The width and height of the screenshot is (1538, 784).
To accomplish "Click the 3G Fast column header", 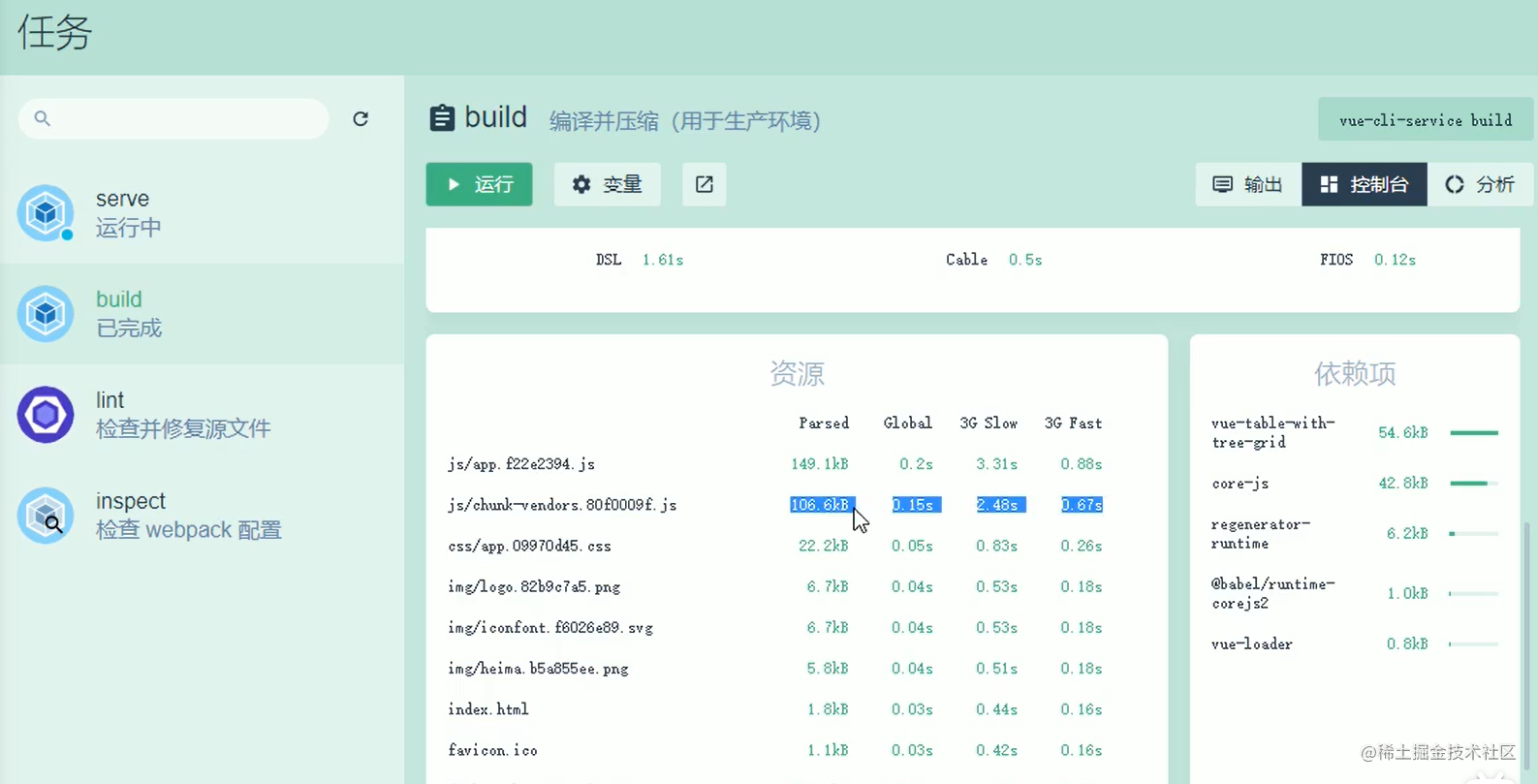I will pyautogui.click(x=1073, y=423).
